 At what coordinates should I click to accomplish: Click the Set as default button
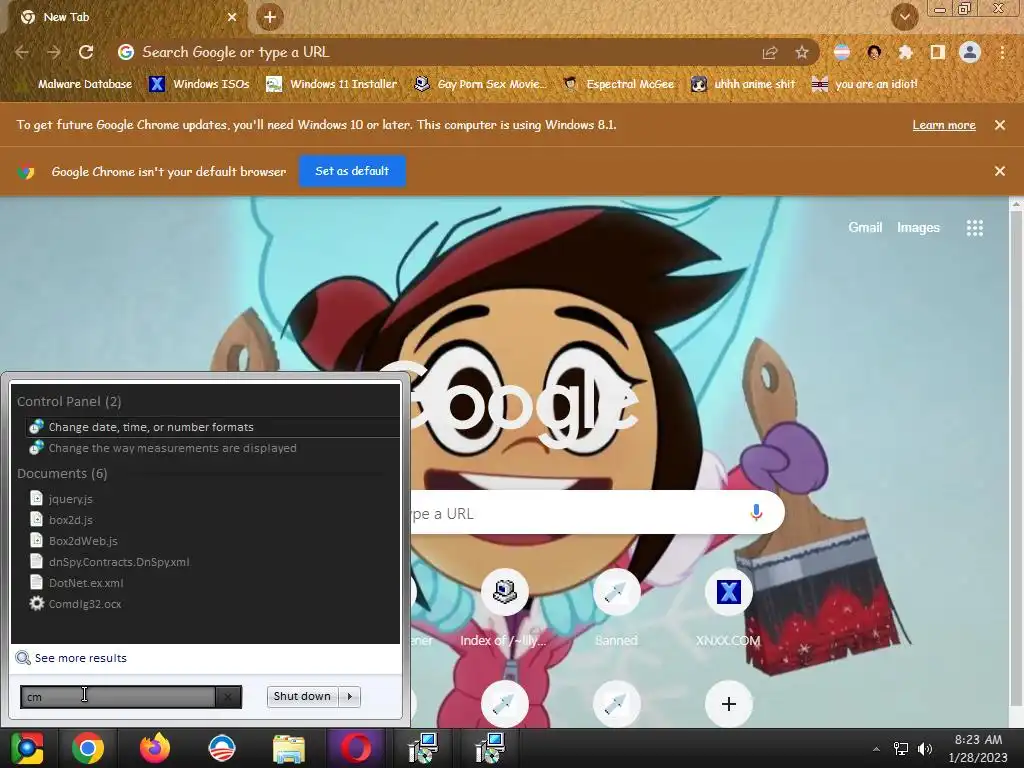point(352,171)
